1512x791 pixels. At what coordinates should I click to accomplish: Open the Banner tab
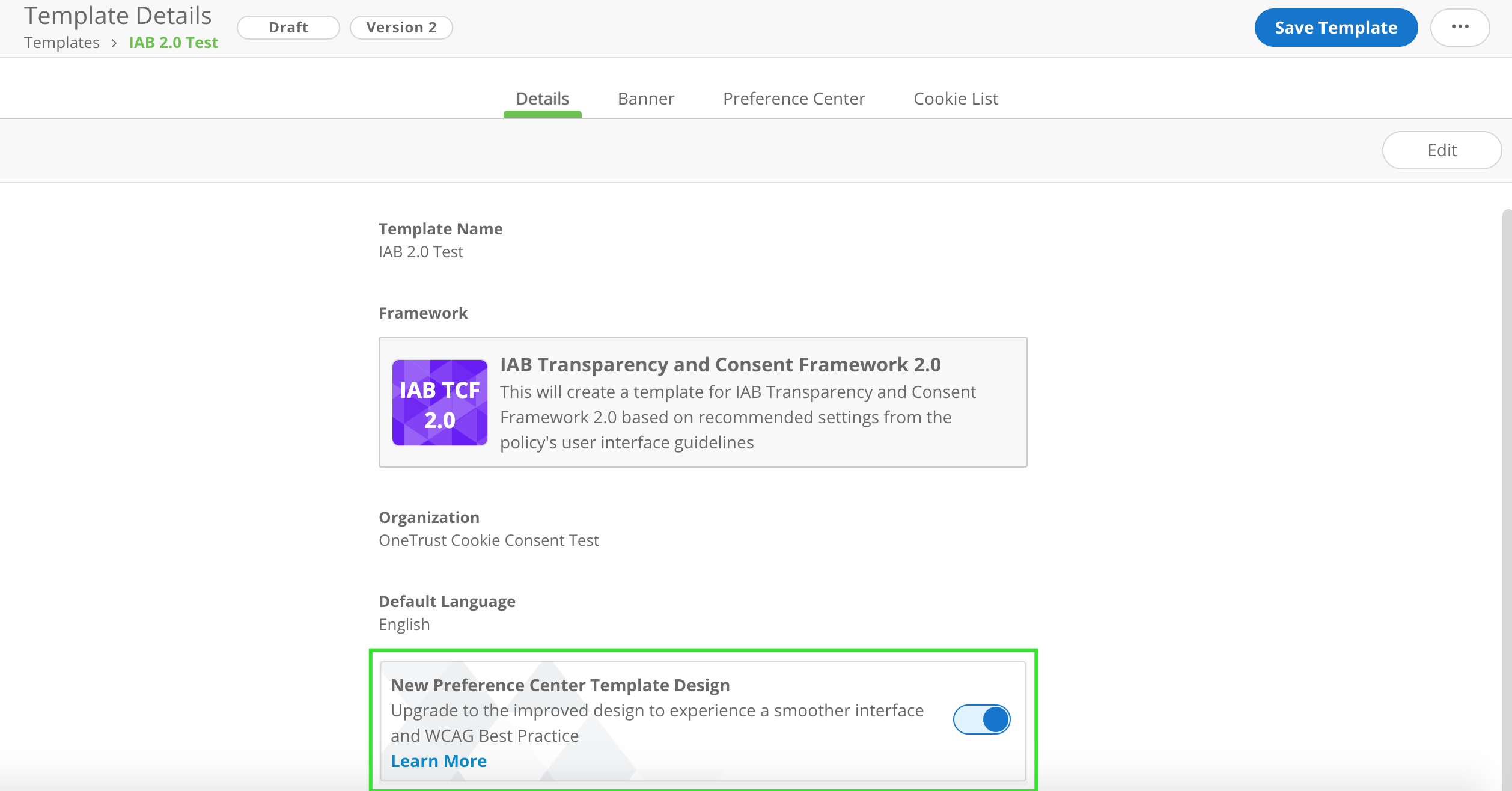click(x=646, y=99)
